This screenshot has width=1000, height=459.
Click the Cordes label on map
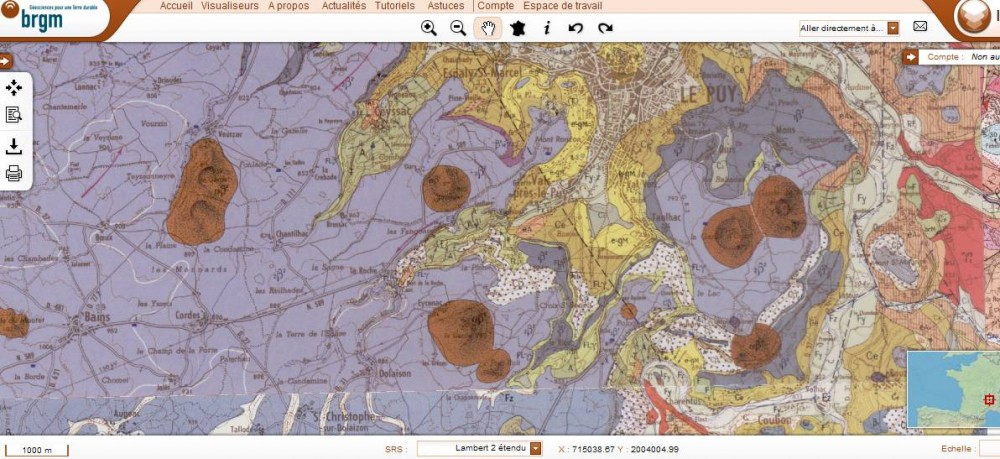[x=188, y=315]
